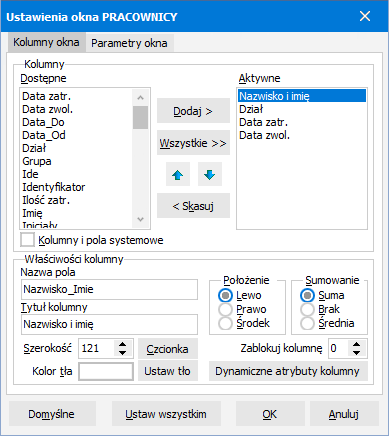The height and width of the screenshot is (436, 389).
Task: Select Dział in Aktywne list
Action: pyautogui.click(x=302, y=109)
